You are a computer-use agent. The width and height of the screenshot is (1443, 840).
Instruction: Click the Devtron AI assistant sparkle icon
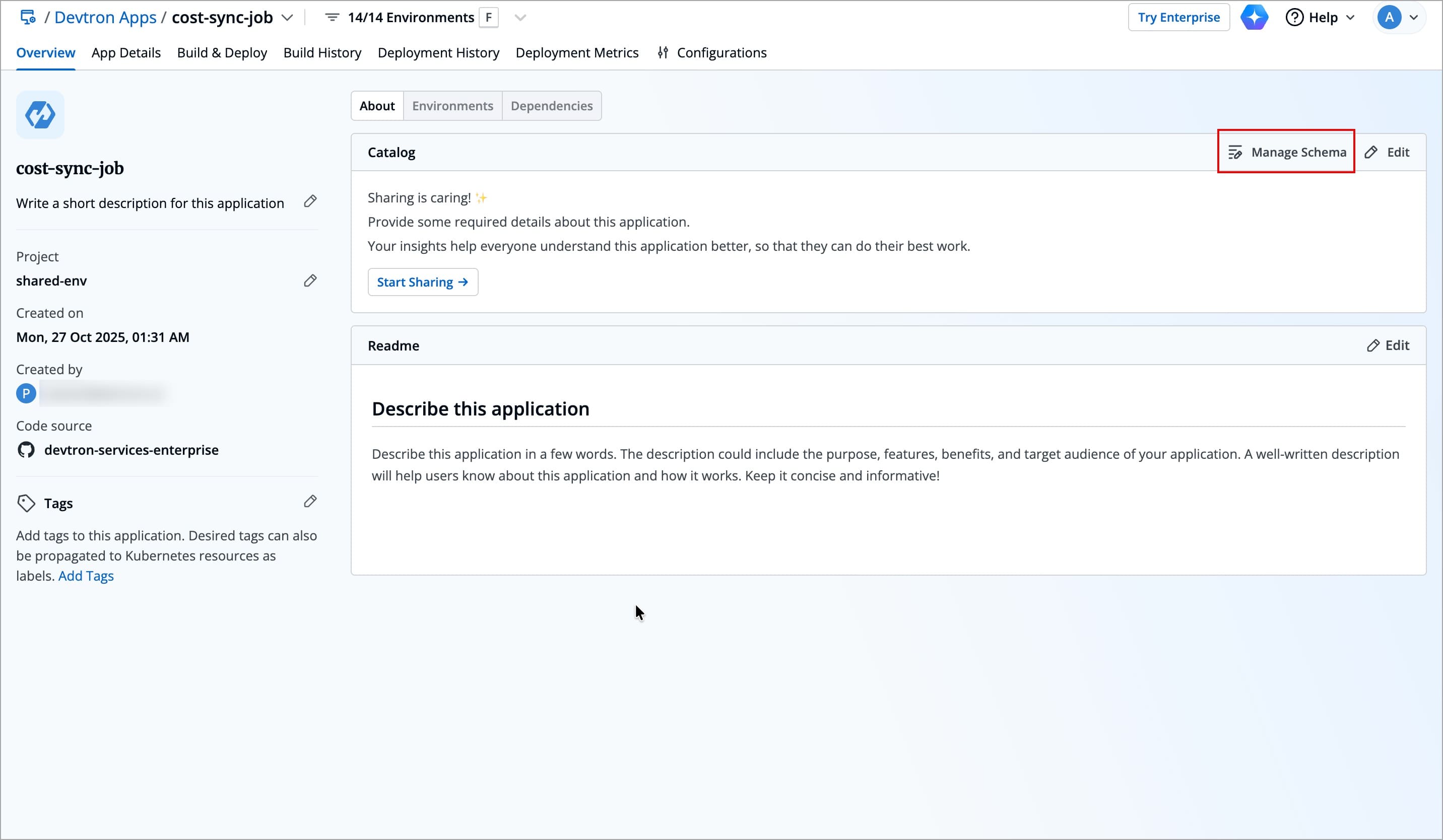[1254, 17]
